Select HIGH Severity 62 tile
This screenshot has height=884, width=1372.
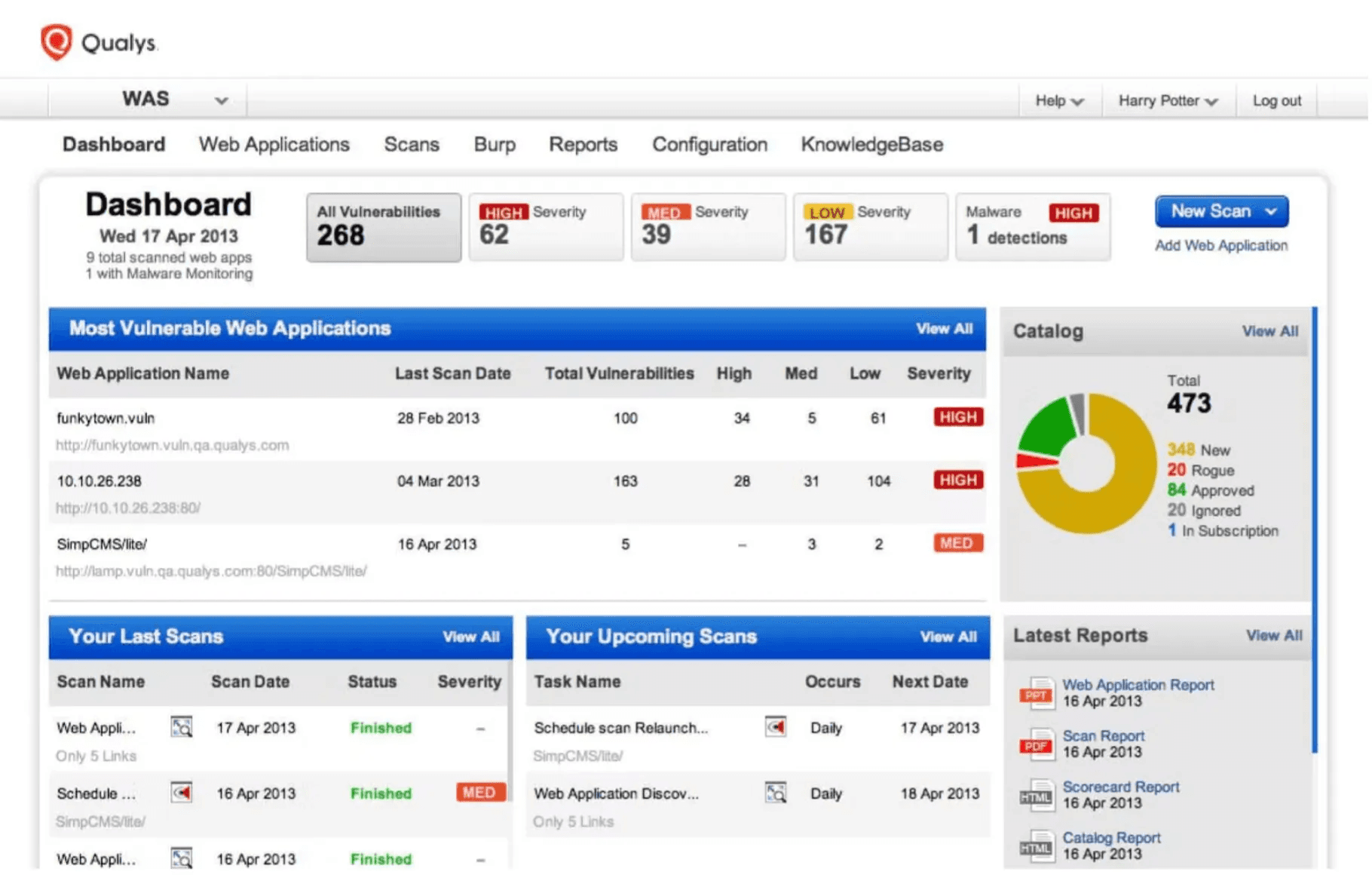pyautogui.click(x=547, y=228)
